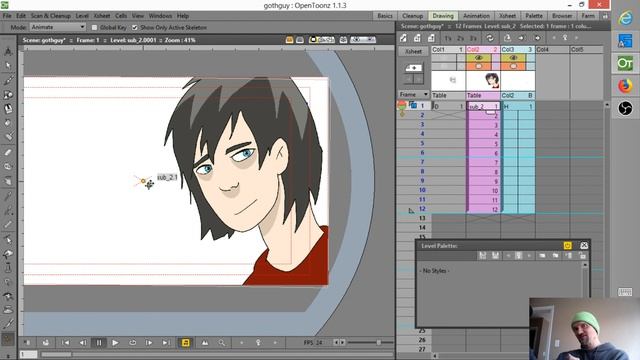Switch to the Animation room tab
This screenshot has width=640, height=360.
click(x=476, y=16)
